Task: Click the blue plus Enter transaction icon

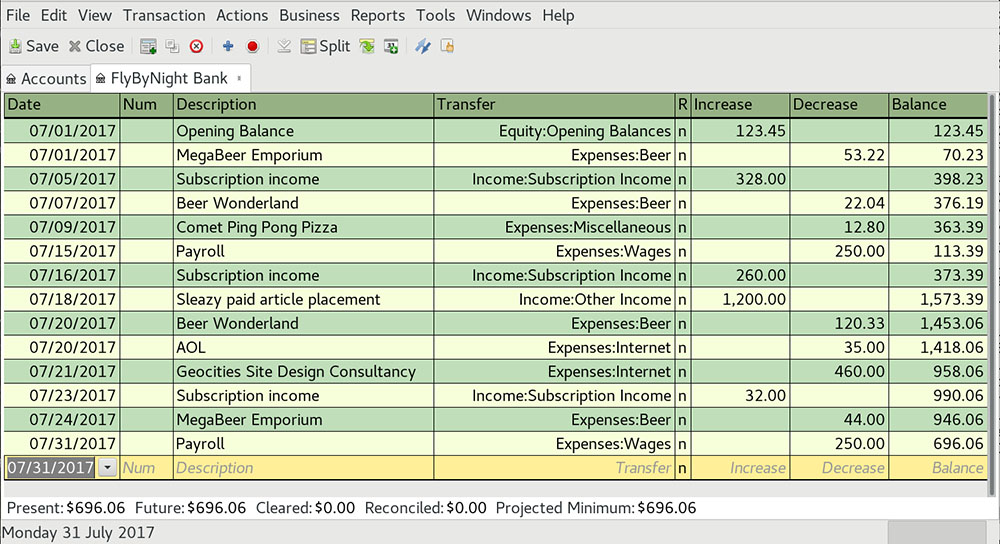Action: (x=228, y=46)
